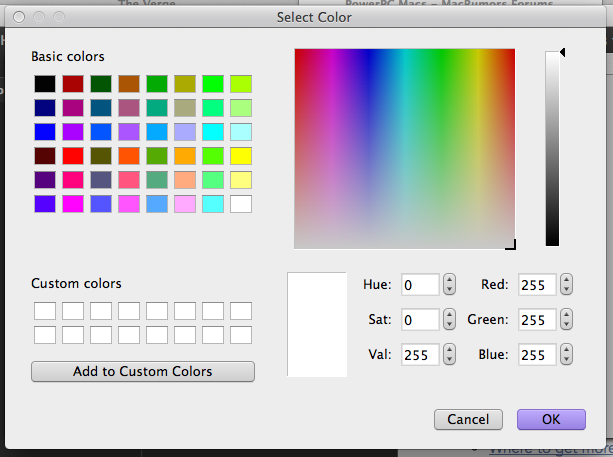Select the cyan basic color swatch

click(212, 132)
